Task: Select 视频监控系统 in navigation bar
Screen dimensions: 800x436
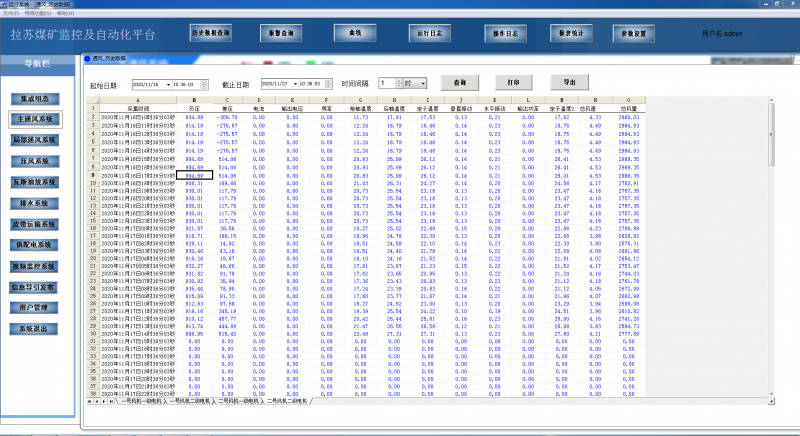Action: (34, 266)
